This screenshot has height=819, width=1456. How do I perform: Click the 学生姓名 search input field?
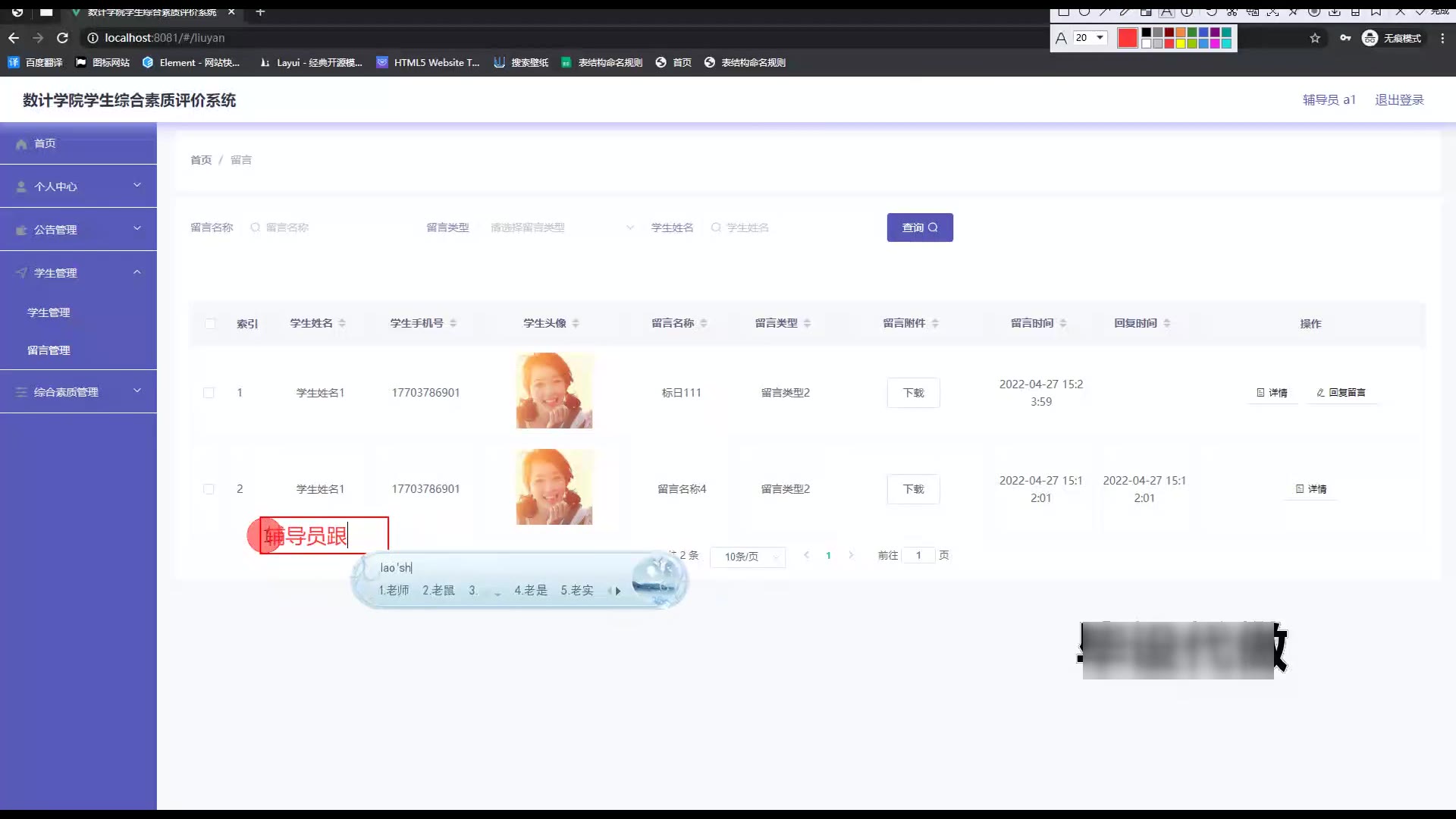(789, 227)
